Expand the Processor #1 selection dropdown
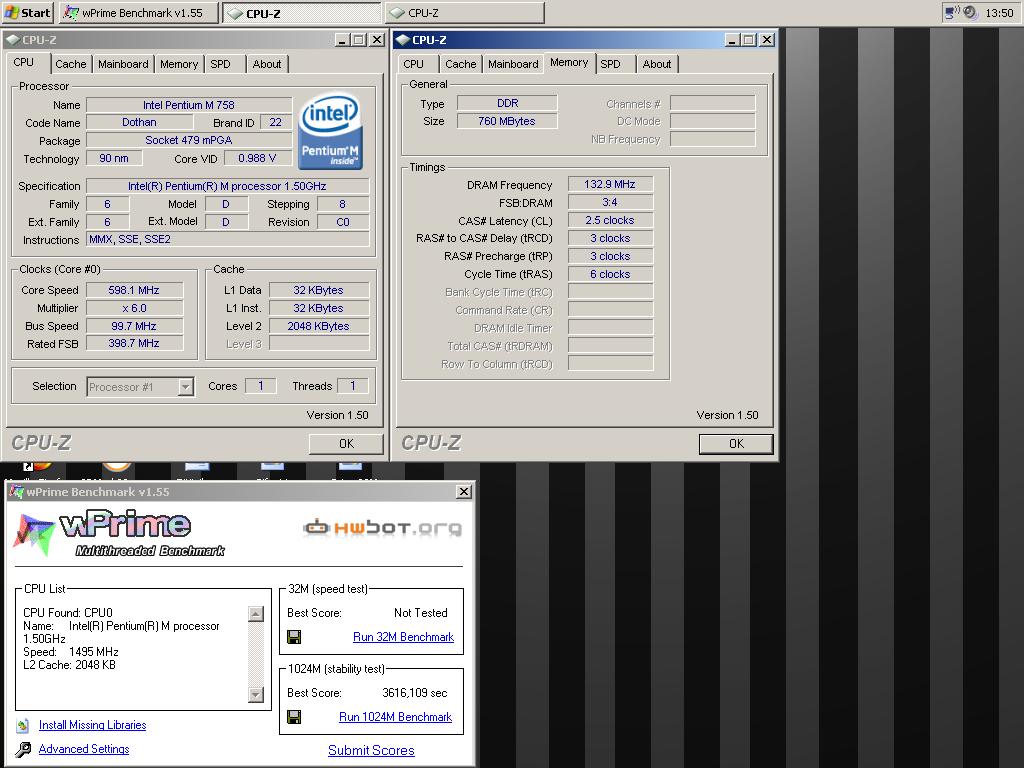This screenshot has width=1024, height=768. pyautogui.click(x=185, y=387)
